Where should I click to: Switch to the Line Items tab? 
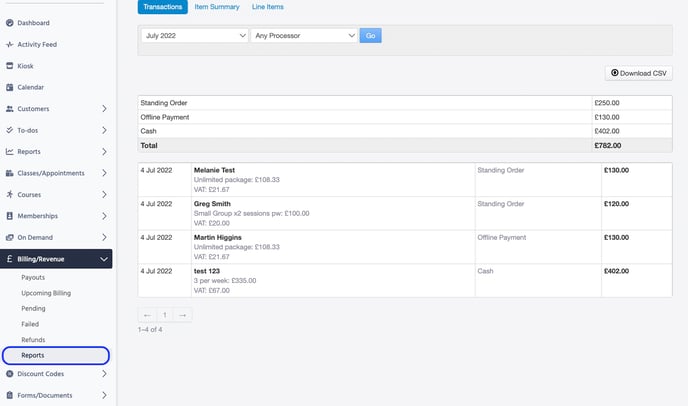click(x=266, y=7)
